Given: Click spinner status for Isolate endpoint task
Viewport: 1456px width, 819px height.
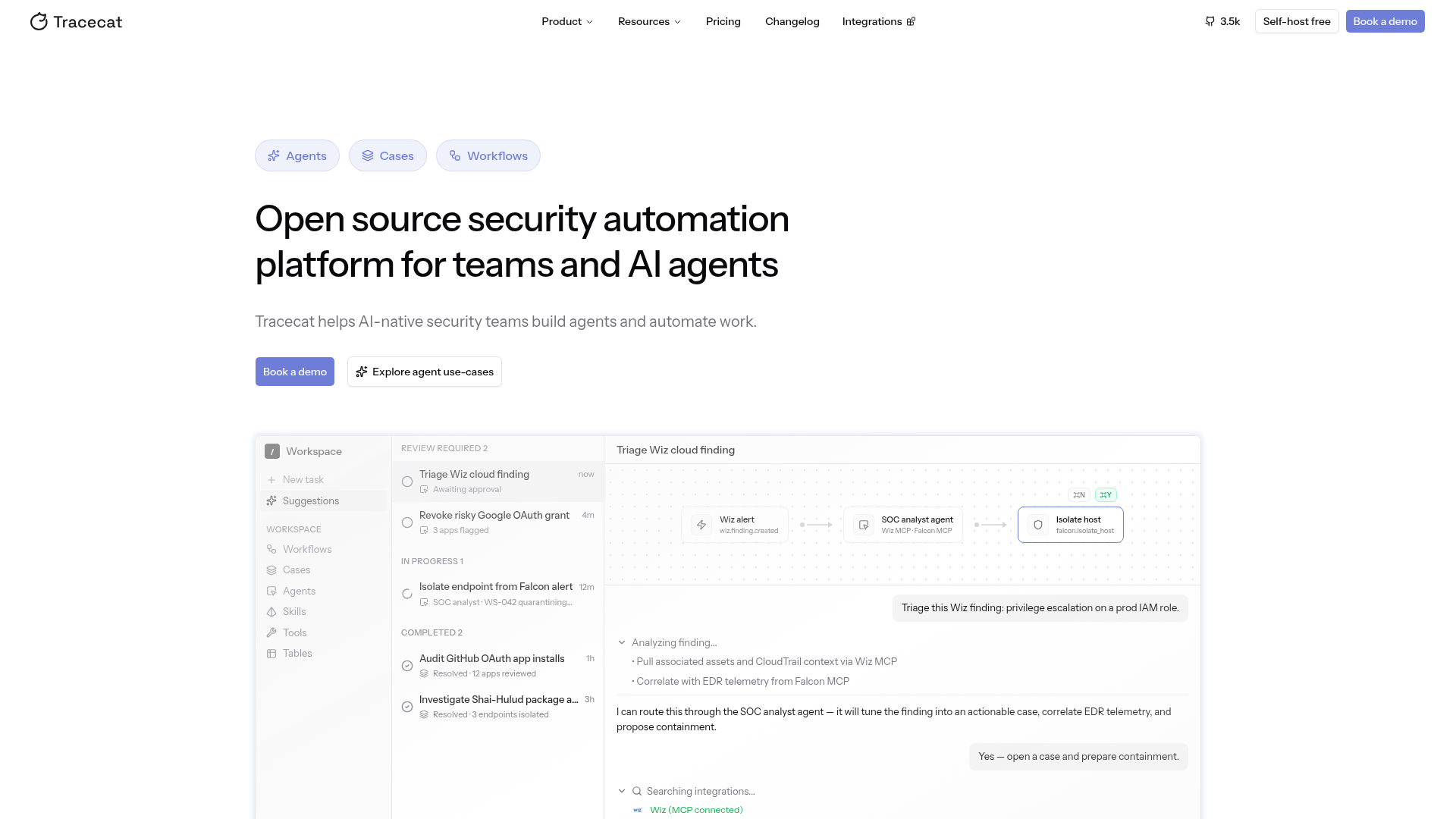Looking at the screenshot, I should point(407,594).
